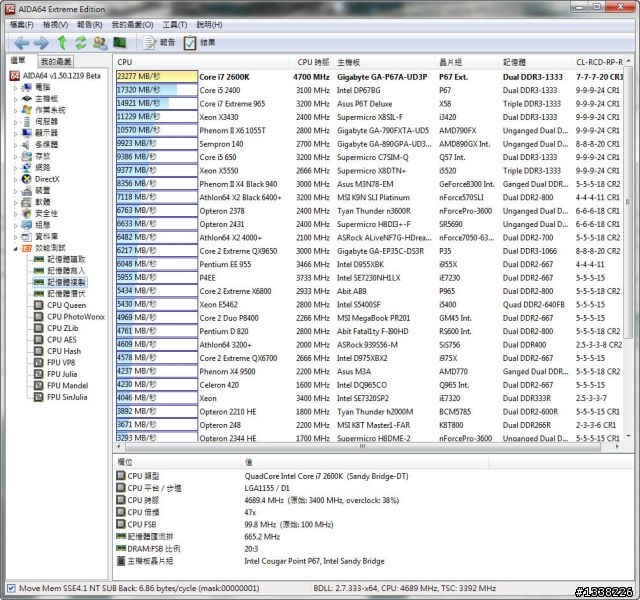Image resolution: width=640 pixels, height=600 pixels.
Task: Open the (R) menu in menu bar
Action: click(x=90, y=25)
